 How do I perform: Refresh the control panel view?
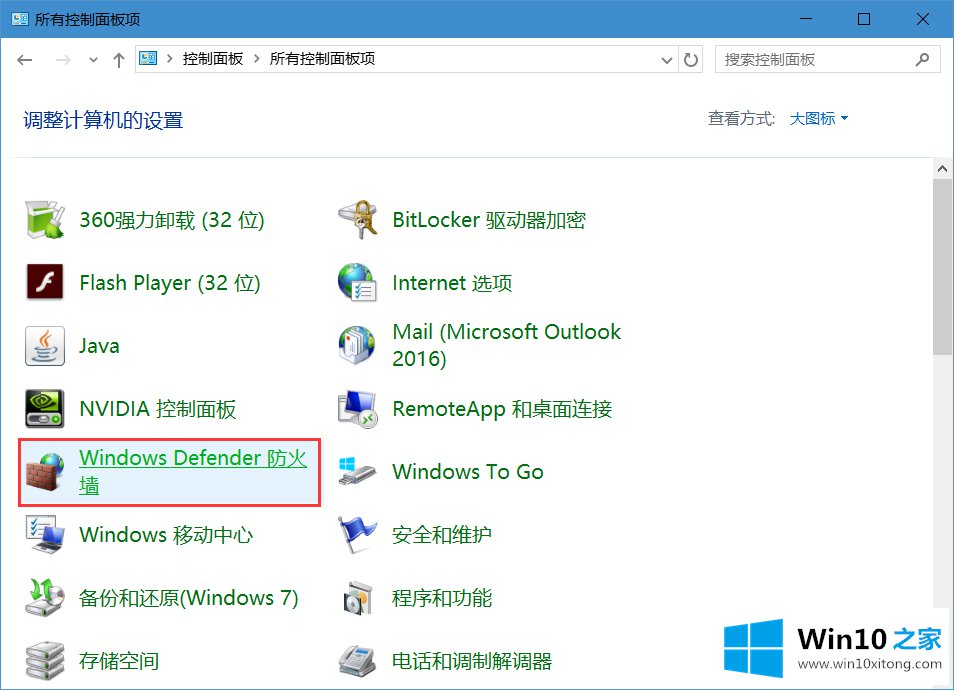[x=691, y=60]
